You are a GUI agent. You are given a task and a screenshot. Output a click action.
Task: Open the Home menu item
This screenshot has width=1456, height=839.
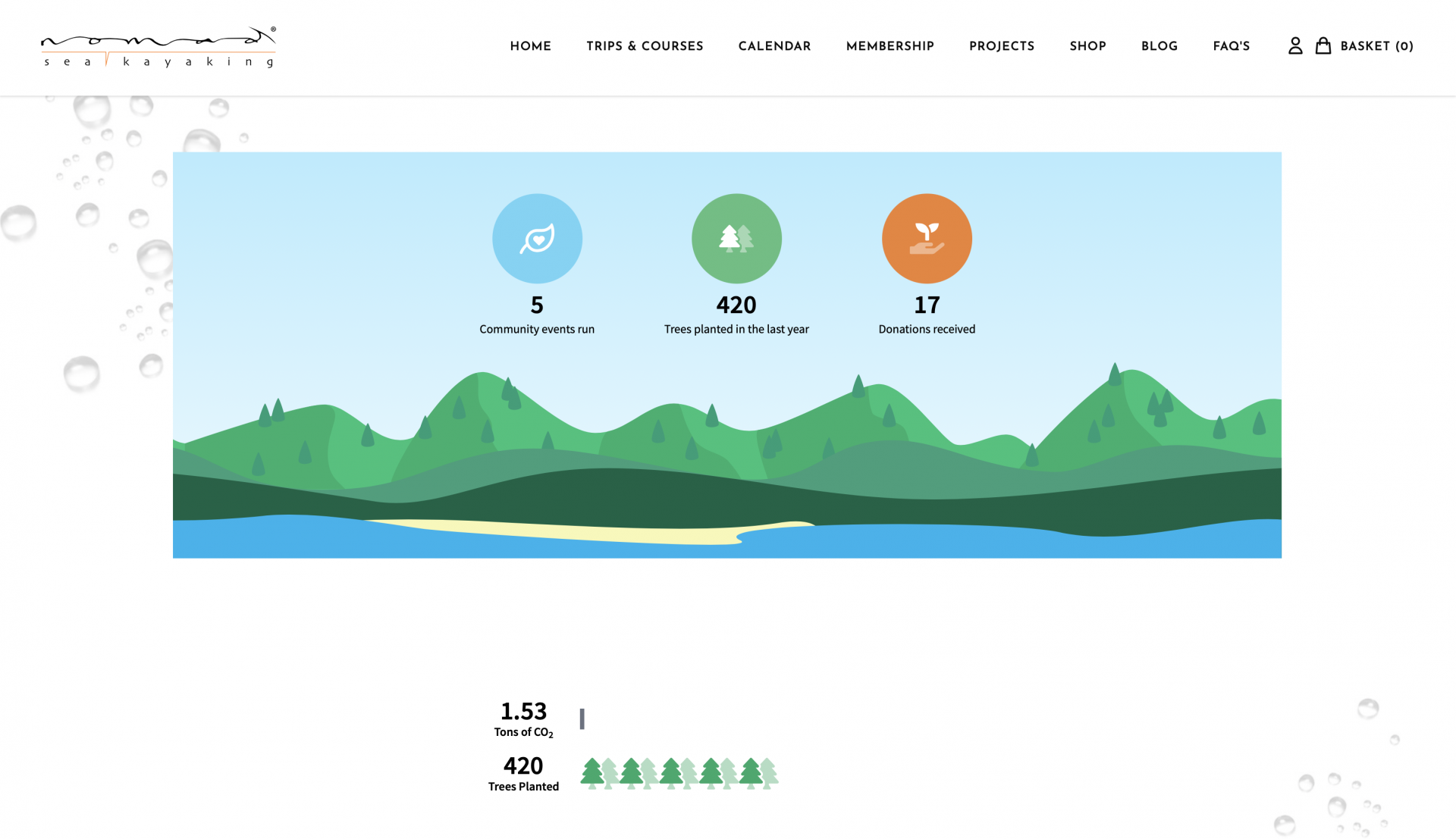531,46
